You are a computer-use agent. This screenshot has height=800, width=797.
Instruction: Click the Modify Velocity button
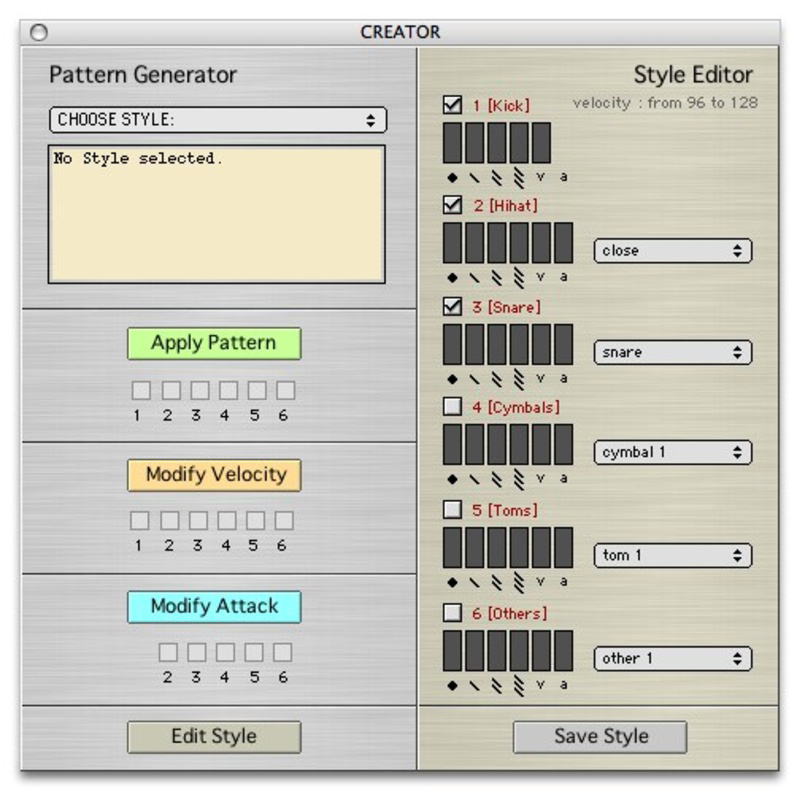[x=214, y=475]
